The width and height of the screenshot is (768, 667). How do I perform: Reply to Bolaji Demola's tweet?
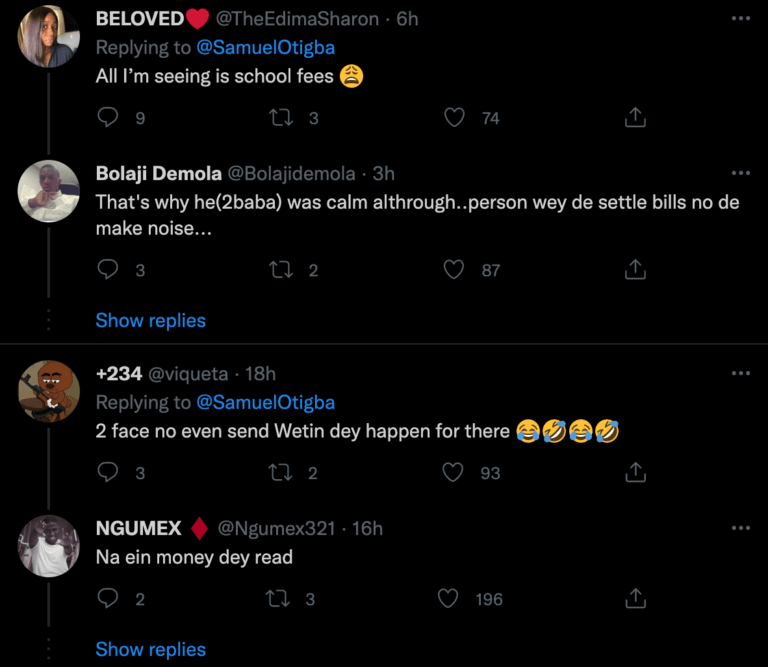pos(108,270)
